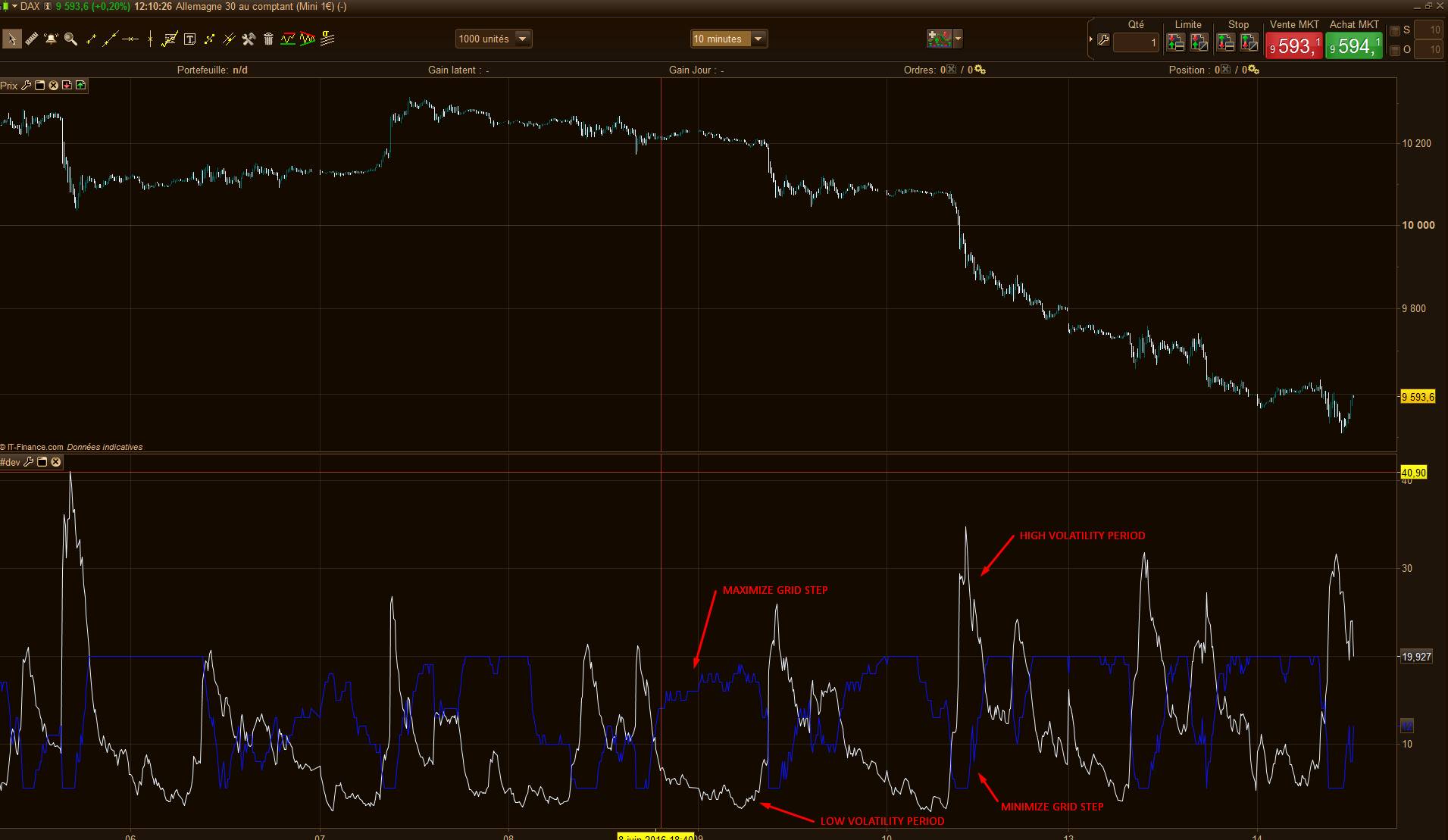Click the trash can delete objects icon
This screenshot has width=1448, height=840.
268,39
